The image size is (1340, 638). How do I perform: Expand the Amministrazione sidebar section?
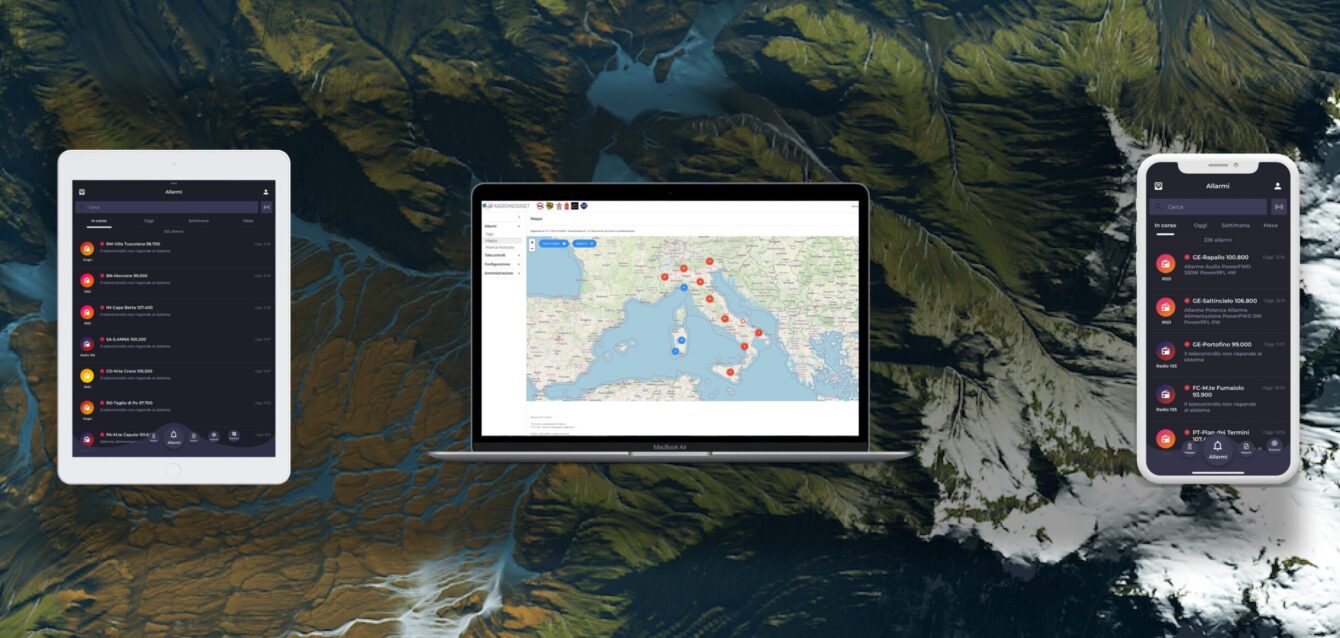[x=501, y=273]
